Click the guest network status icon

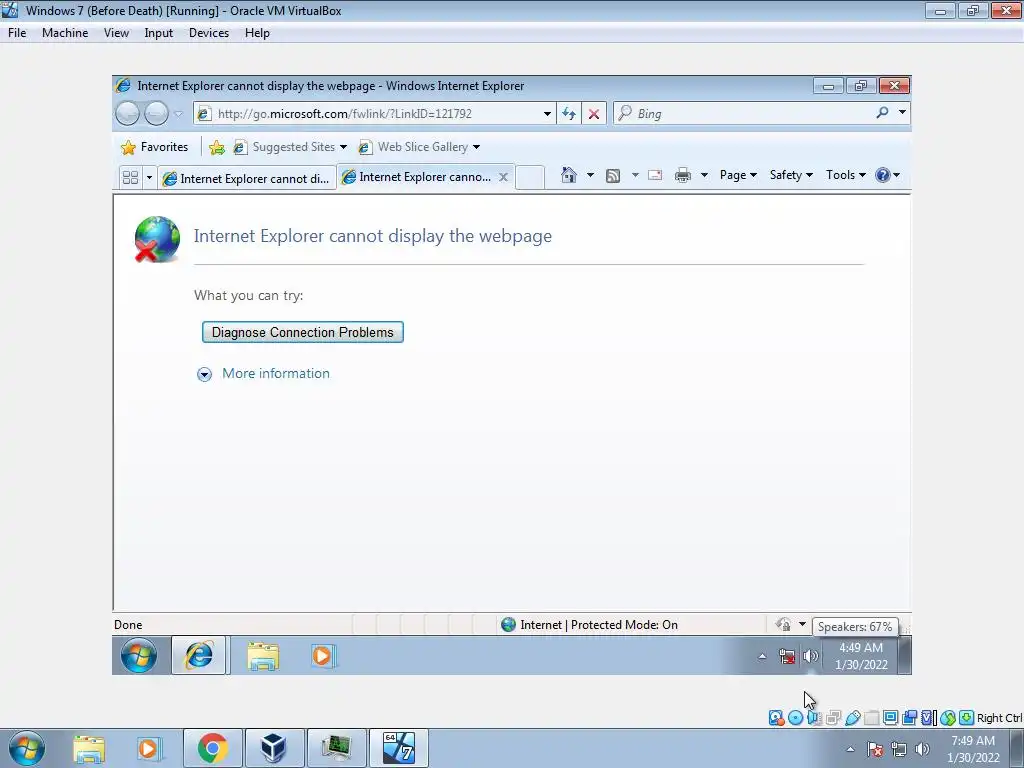pos(788,656)
